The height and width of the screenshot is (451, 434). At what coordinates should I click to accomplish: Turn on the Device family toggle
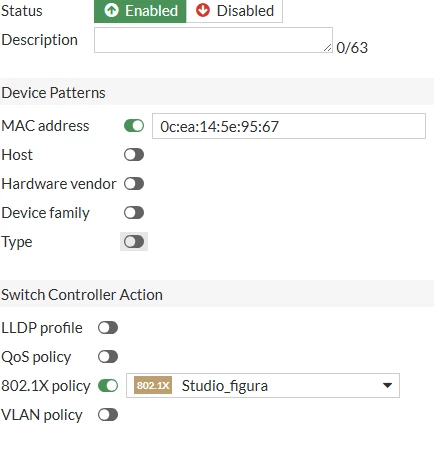point(134,213)
